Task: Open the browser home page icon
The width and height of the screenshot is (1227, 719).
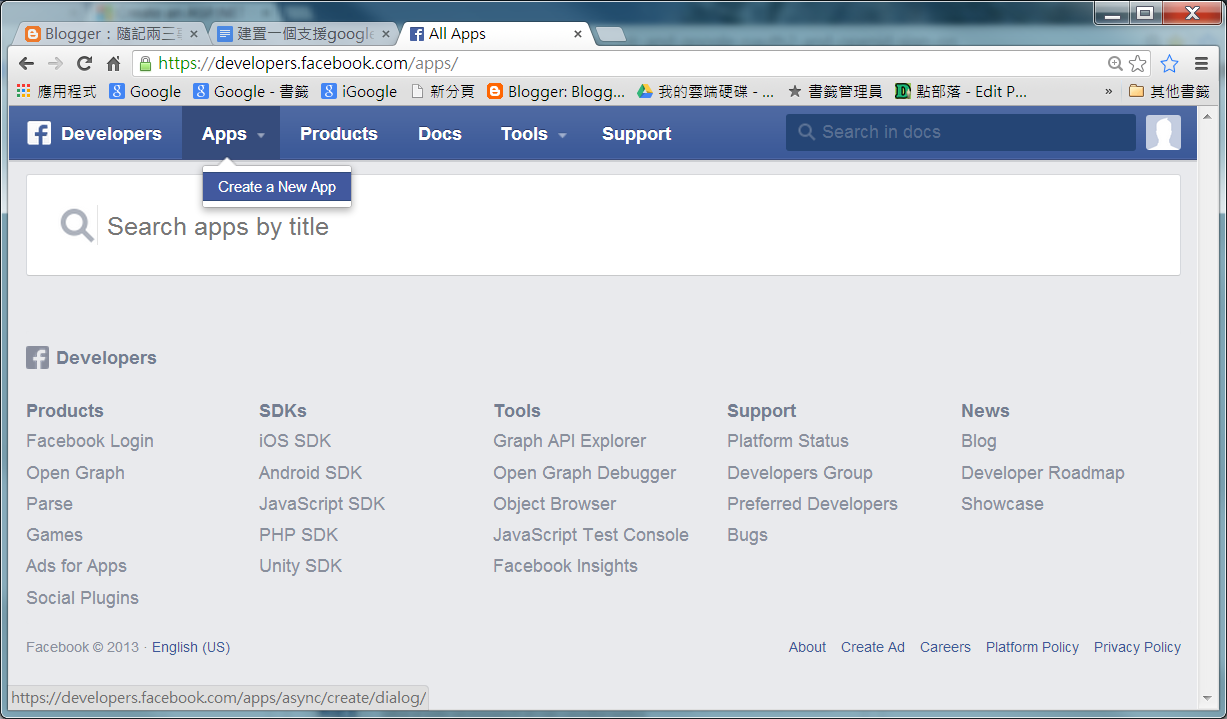Action: tap(113, 63)
